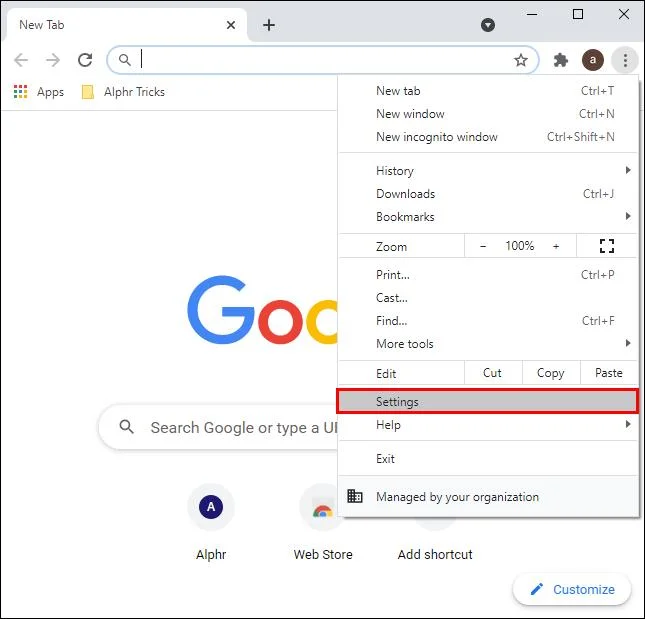Click the managed organization building icon

355,496
